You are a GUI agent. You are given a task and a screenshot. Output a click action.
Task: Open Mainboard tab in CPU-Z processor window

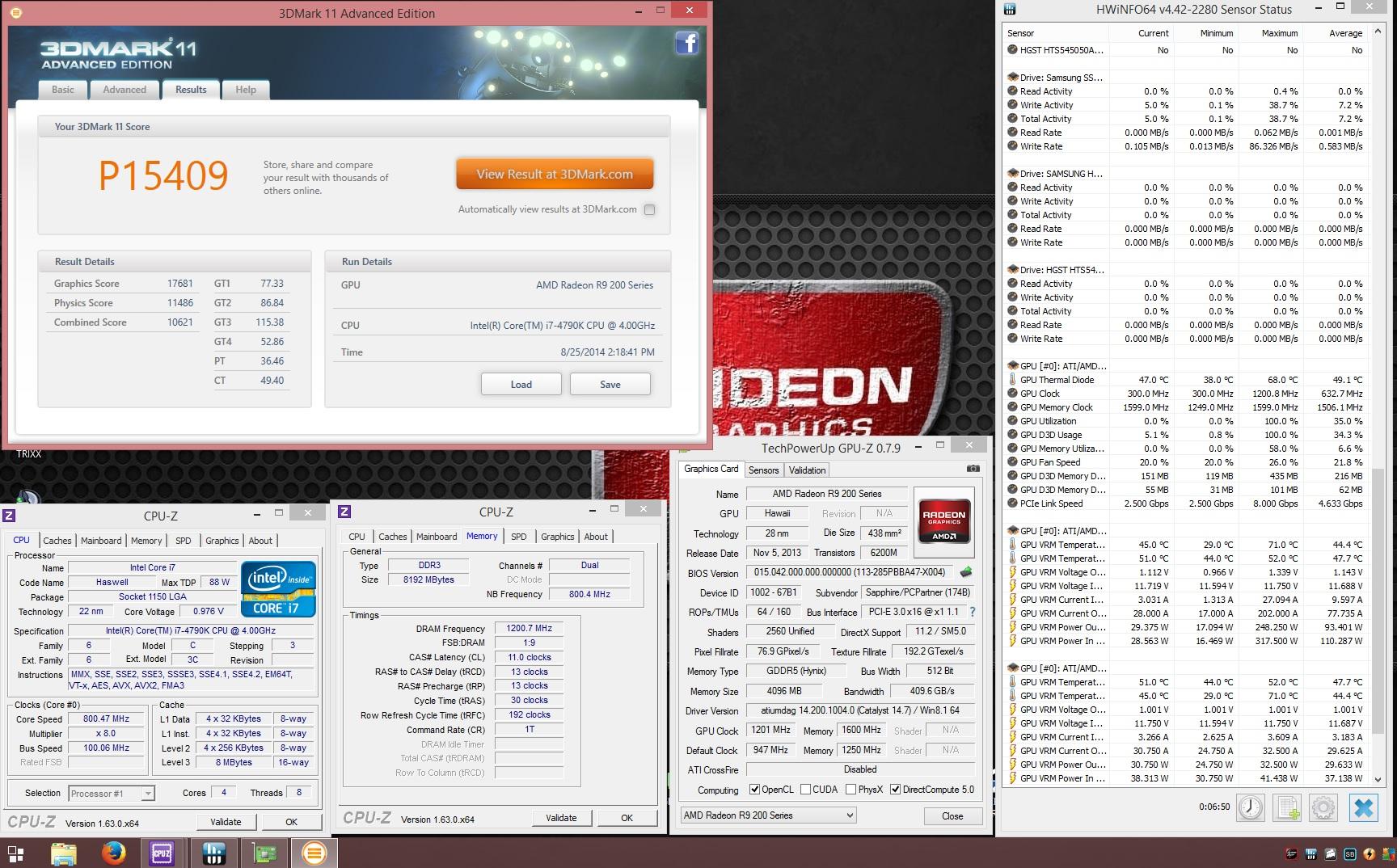101,541
